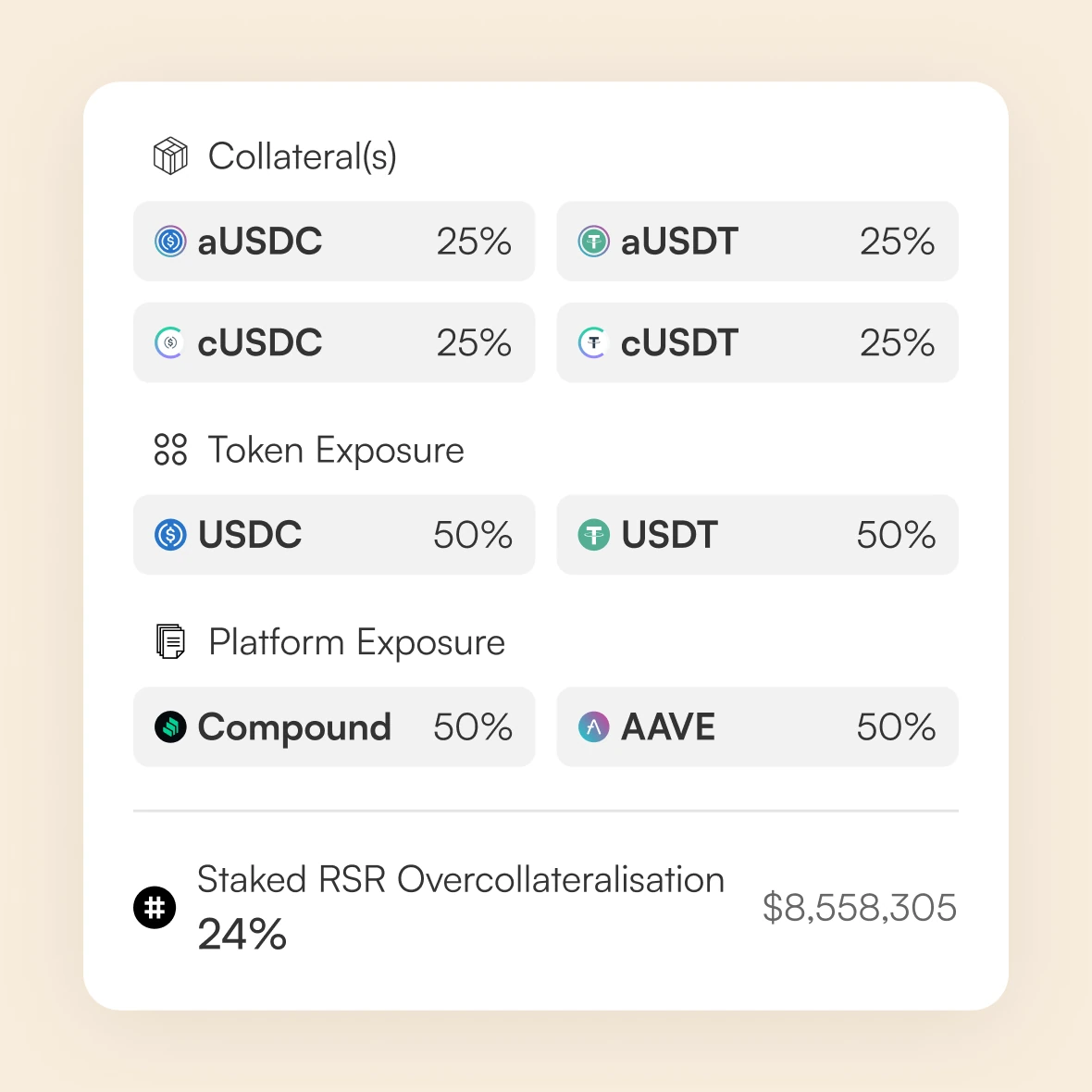This screenshot has height=1092, width=1092.
Task: Click the blue USDC coin icon
Action: pyautogui.click(x=170, y=535)
